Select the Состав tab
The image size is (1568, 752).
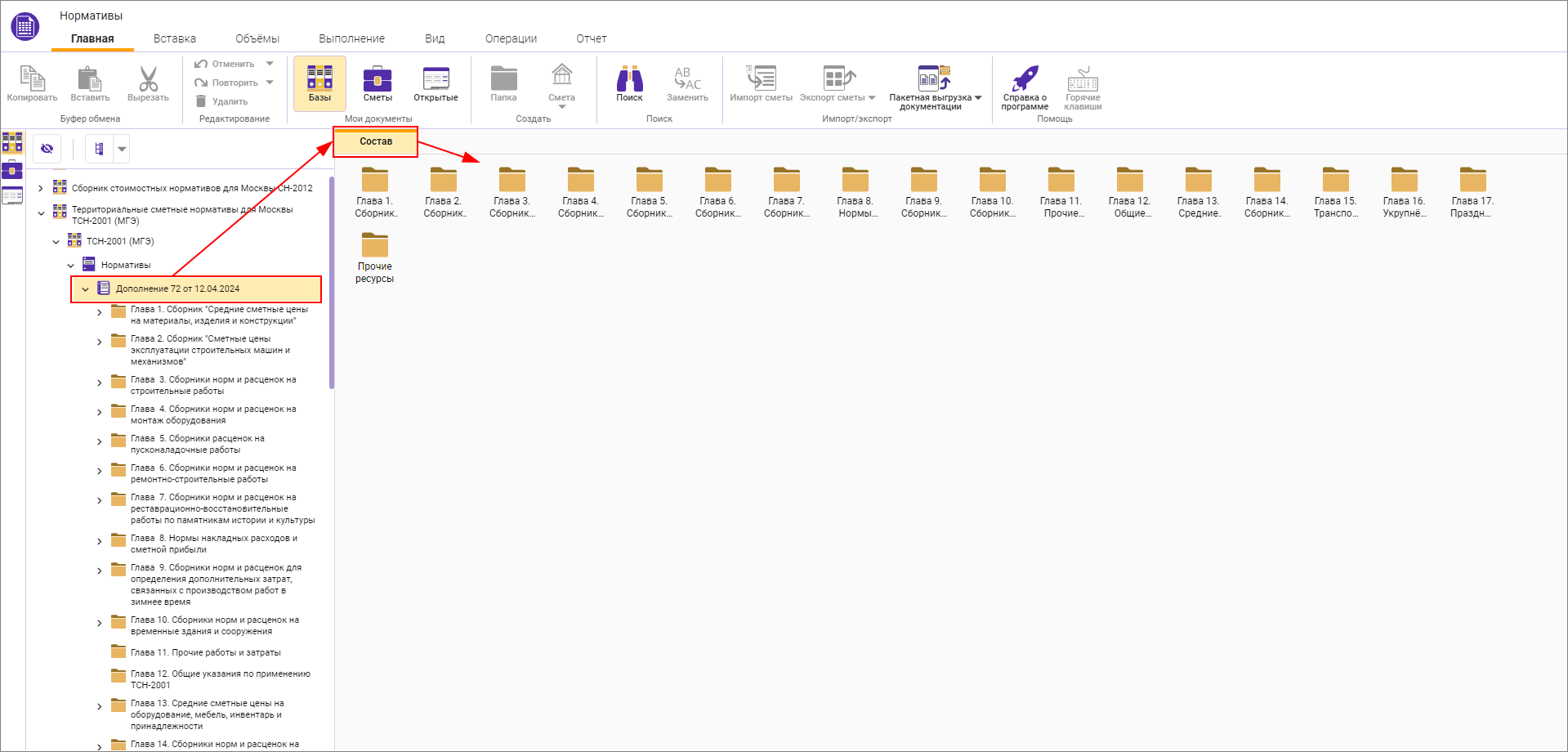coord(376,141)
